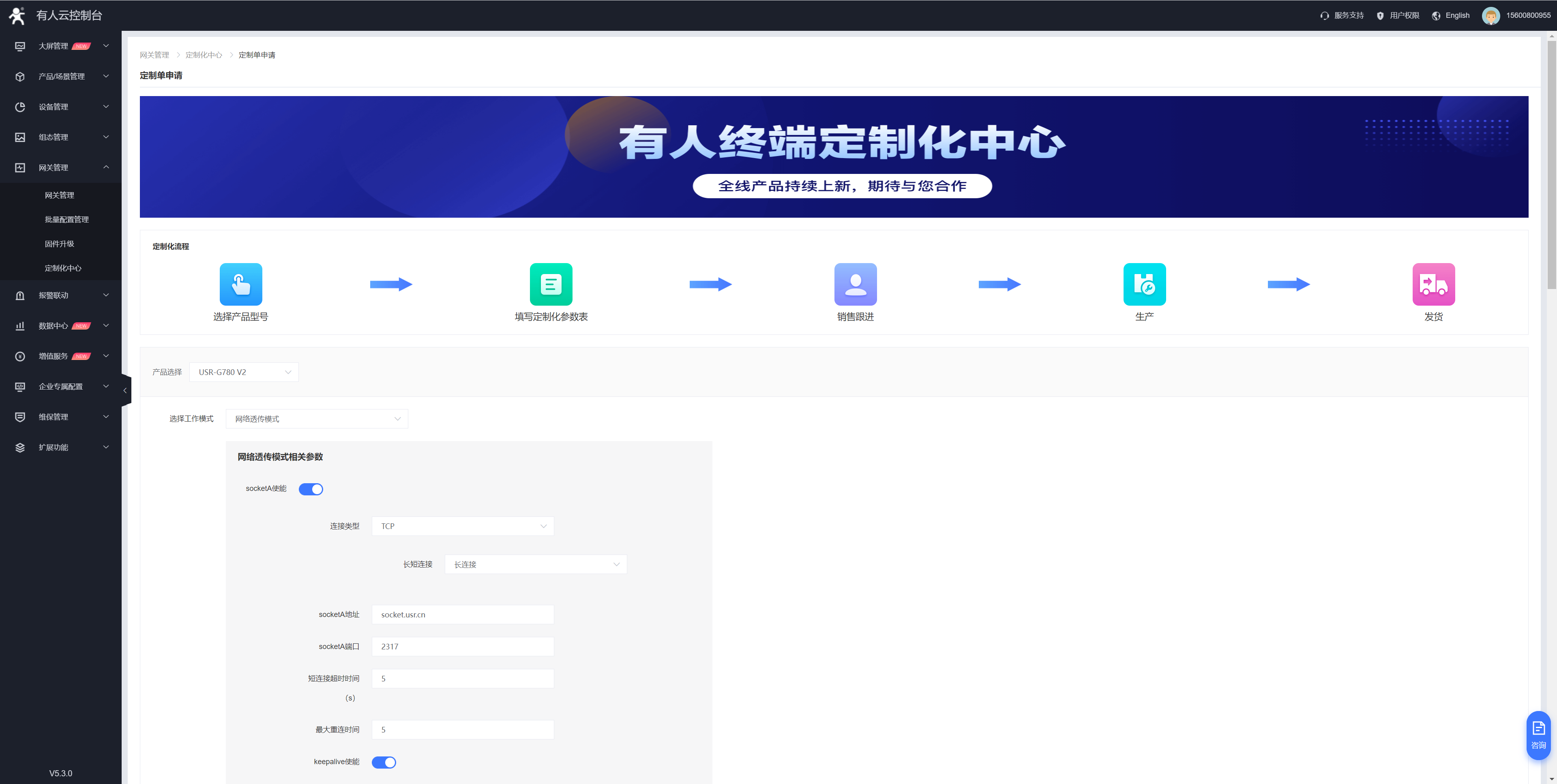Open the 产品选择 USR-G780 V2 dropdown
Viewport: 1557px width, 784px height.
coord(244,373)
